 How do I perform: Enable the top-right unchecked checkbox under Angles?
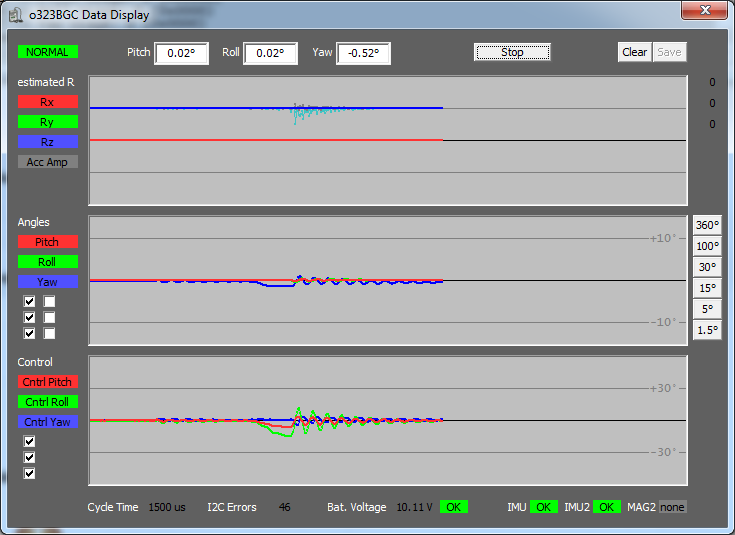pyautogui.click(x=49, y=301)
